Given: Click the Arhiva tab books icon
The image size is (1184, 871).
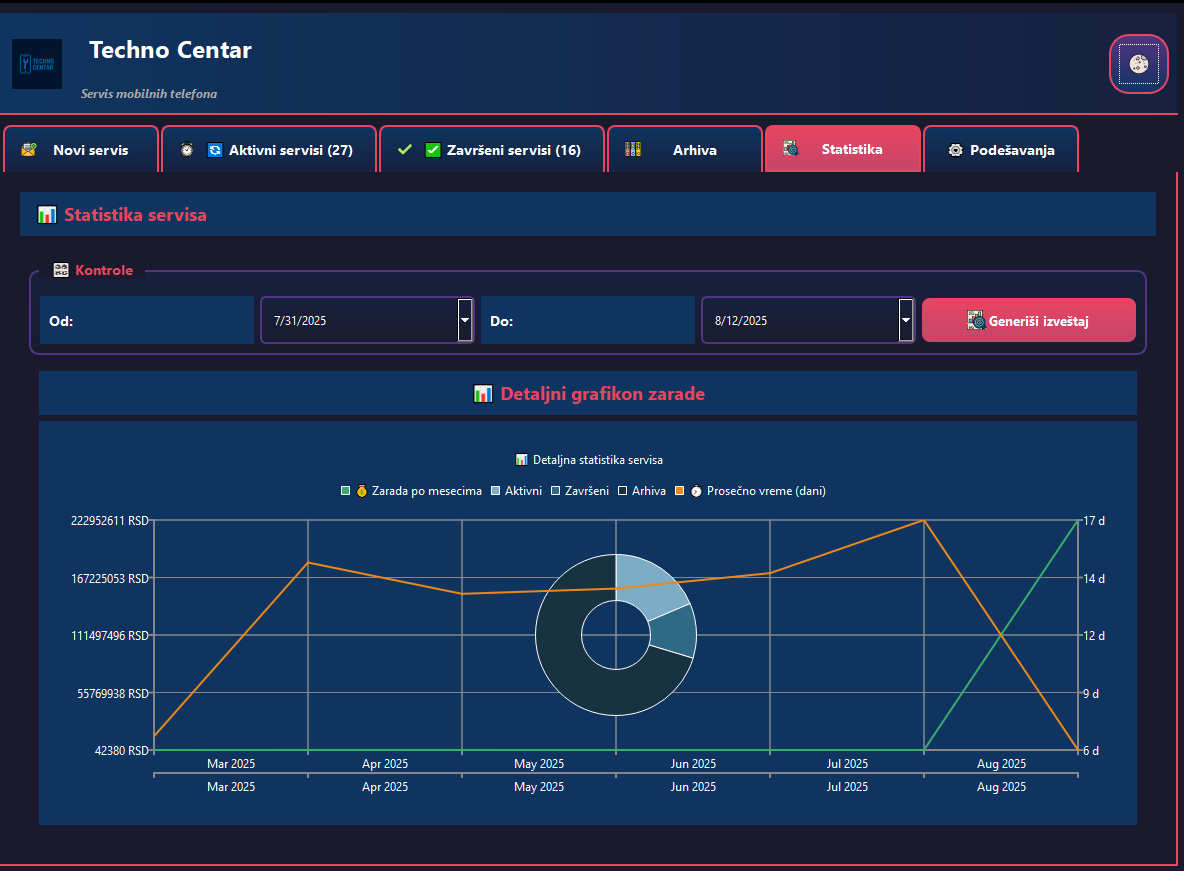Looking at the screenshot, I should (632, 150).
